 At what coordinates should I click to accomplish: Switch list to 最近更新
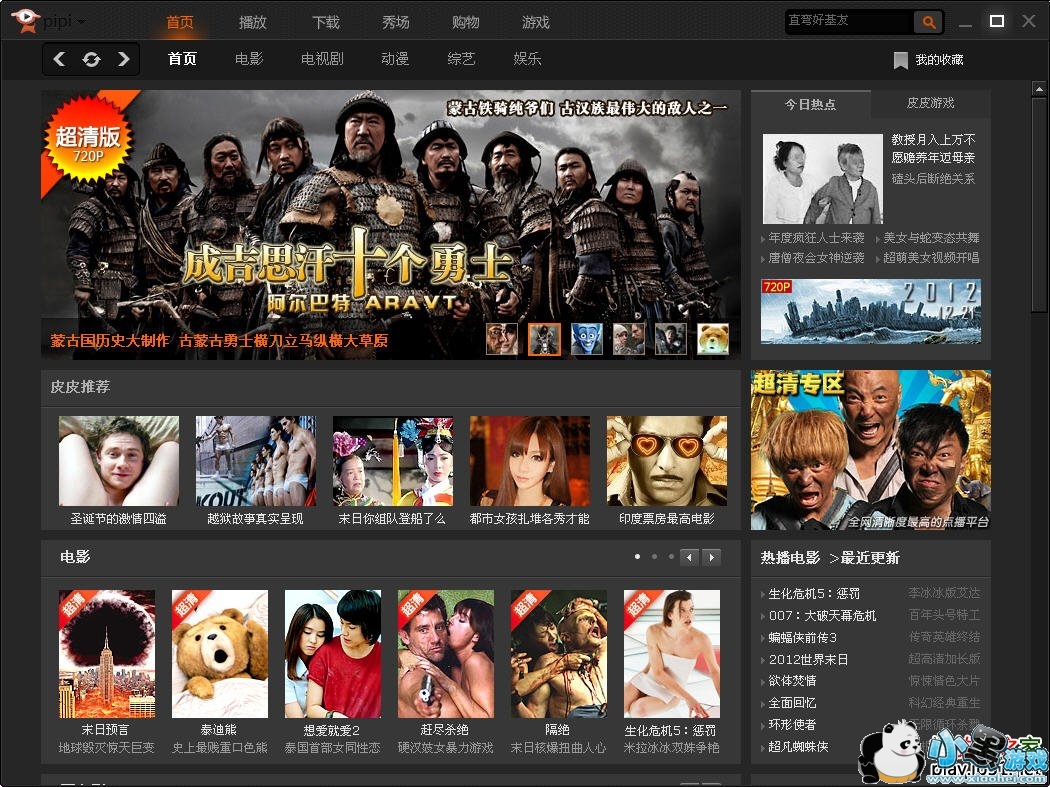870,558
